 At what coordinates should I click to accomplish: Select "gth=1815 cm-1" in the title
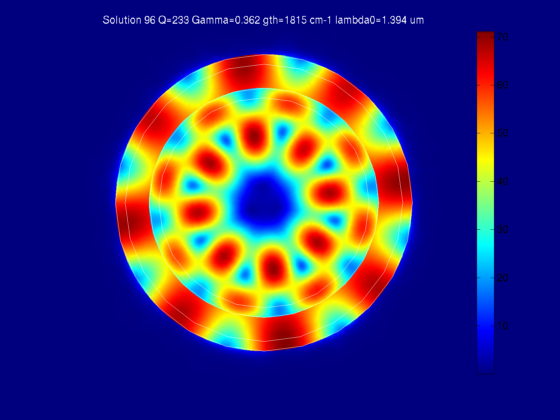[x=298, y=20]
